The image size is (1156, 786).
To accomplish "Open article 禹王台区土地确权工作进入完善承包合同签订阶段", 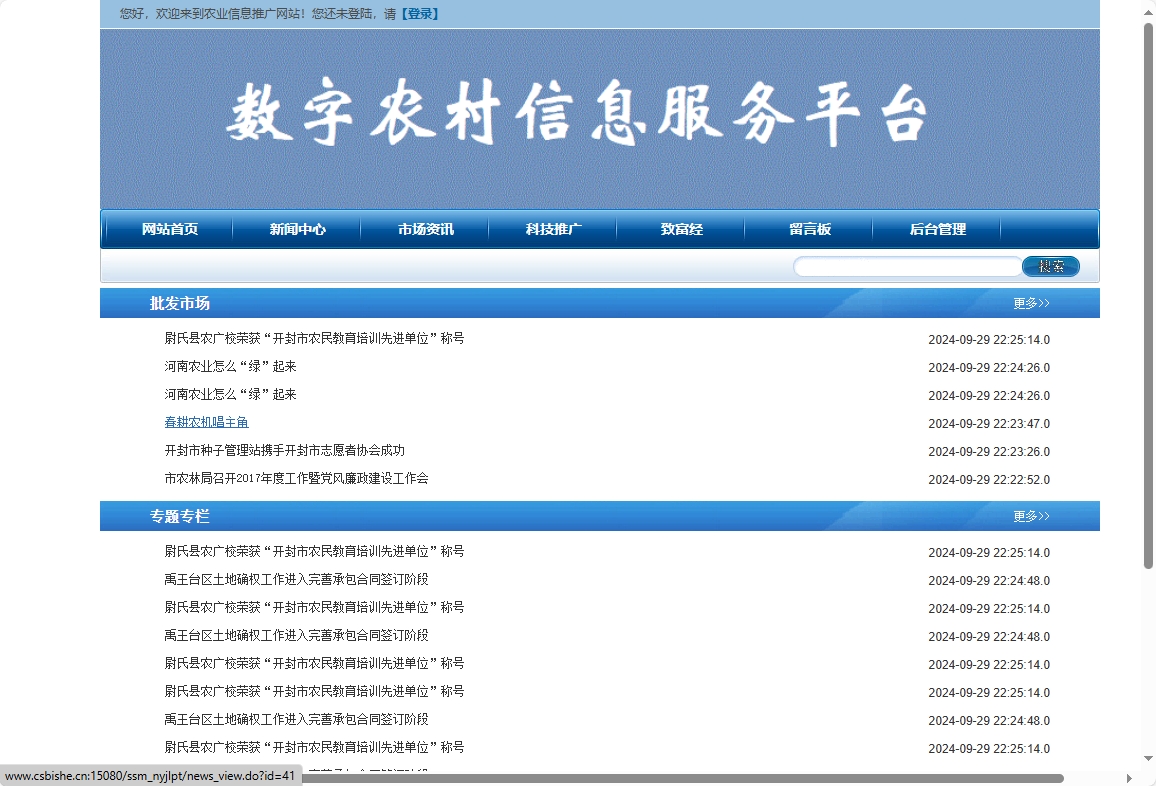I will 297,580.
